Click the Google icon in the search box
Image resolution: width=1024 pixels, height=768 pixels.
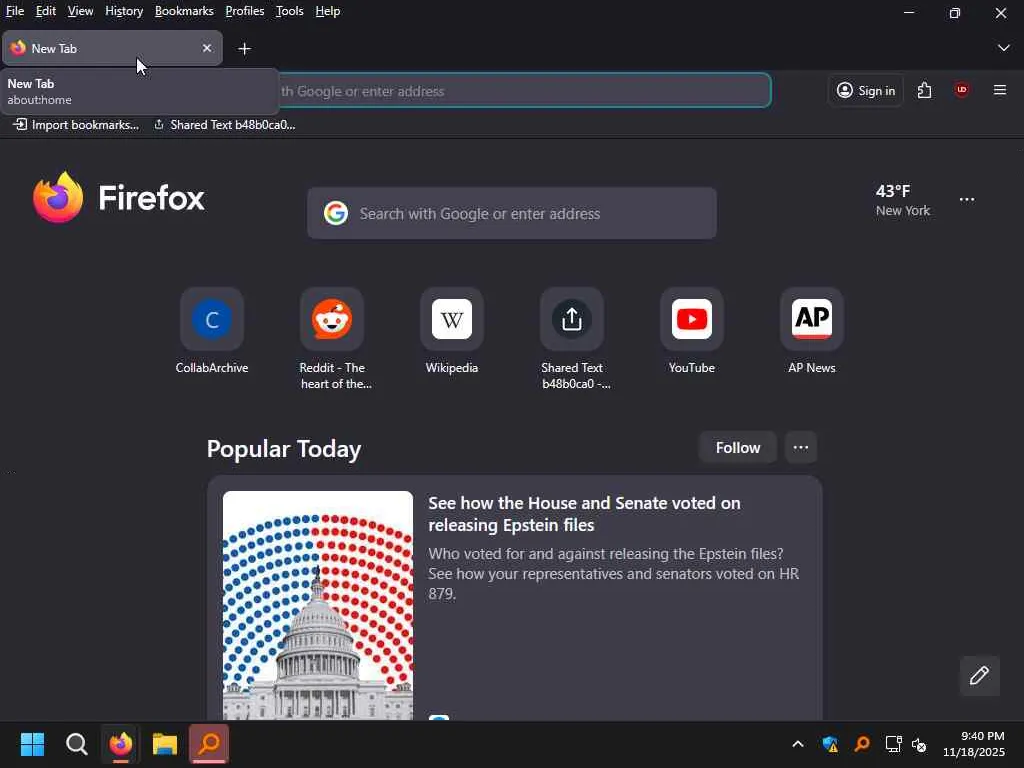[x=336, y=213]
